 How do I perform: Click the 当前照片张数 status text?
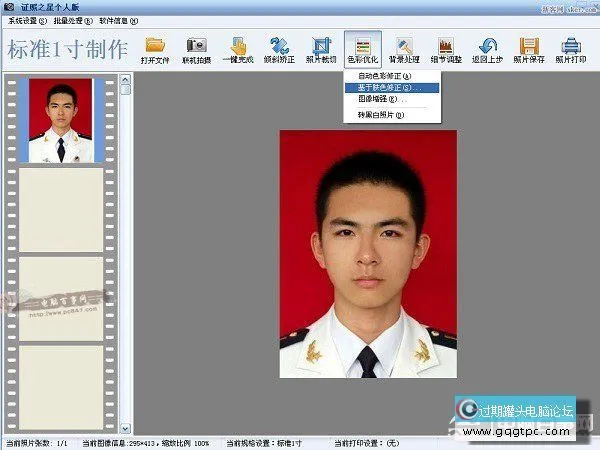tap(37, 443)
